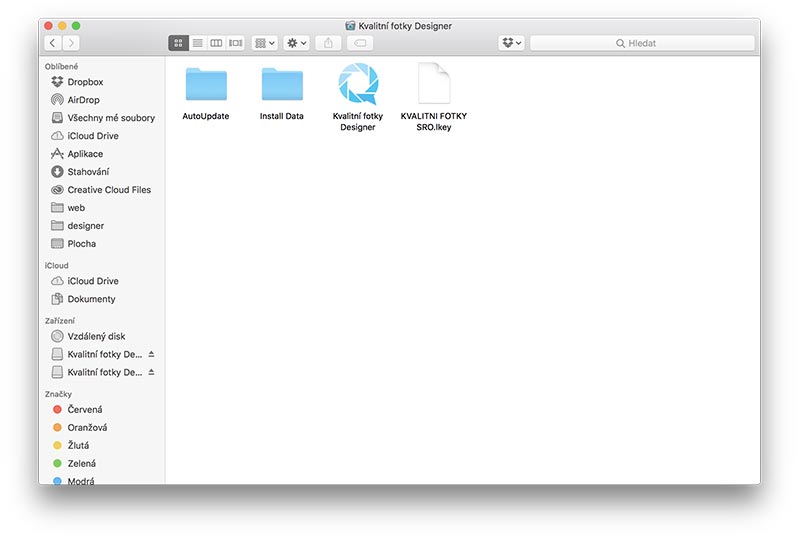Open iCloud Drive under iCloud section
The width and height of the screenshot is (800, 548).
[93, 281]
